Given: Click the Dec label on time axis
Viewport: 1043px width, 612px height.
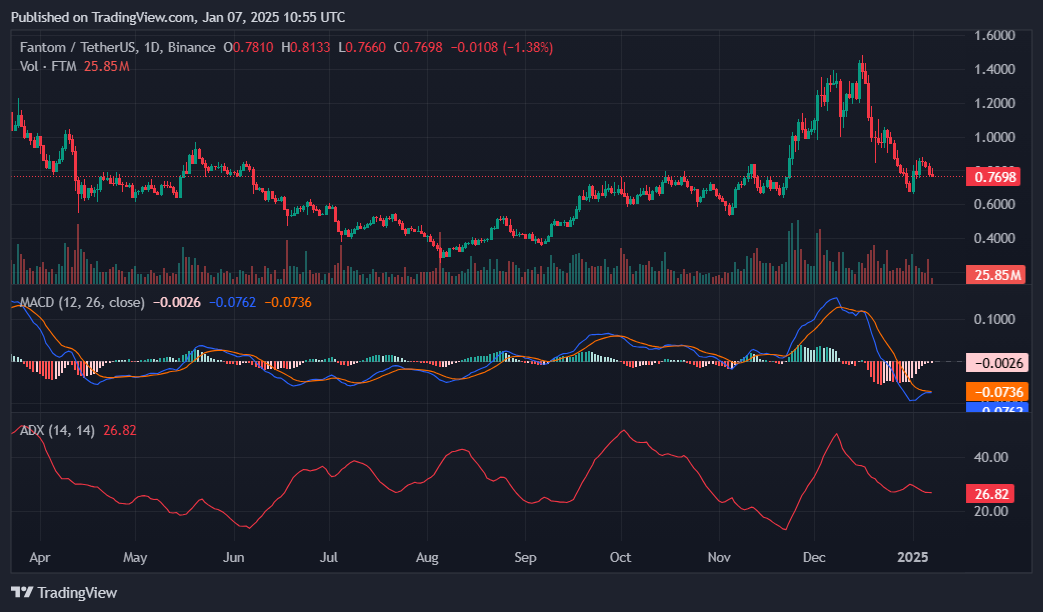Looking at the screenshot, I should pos(814,557).
